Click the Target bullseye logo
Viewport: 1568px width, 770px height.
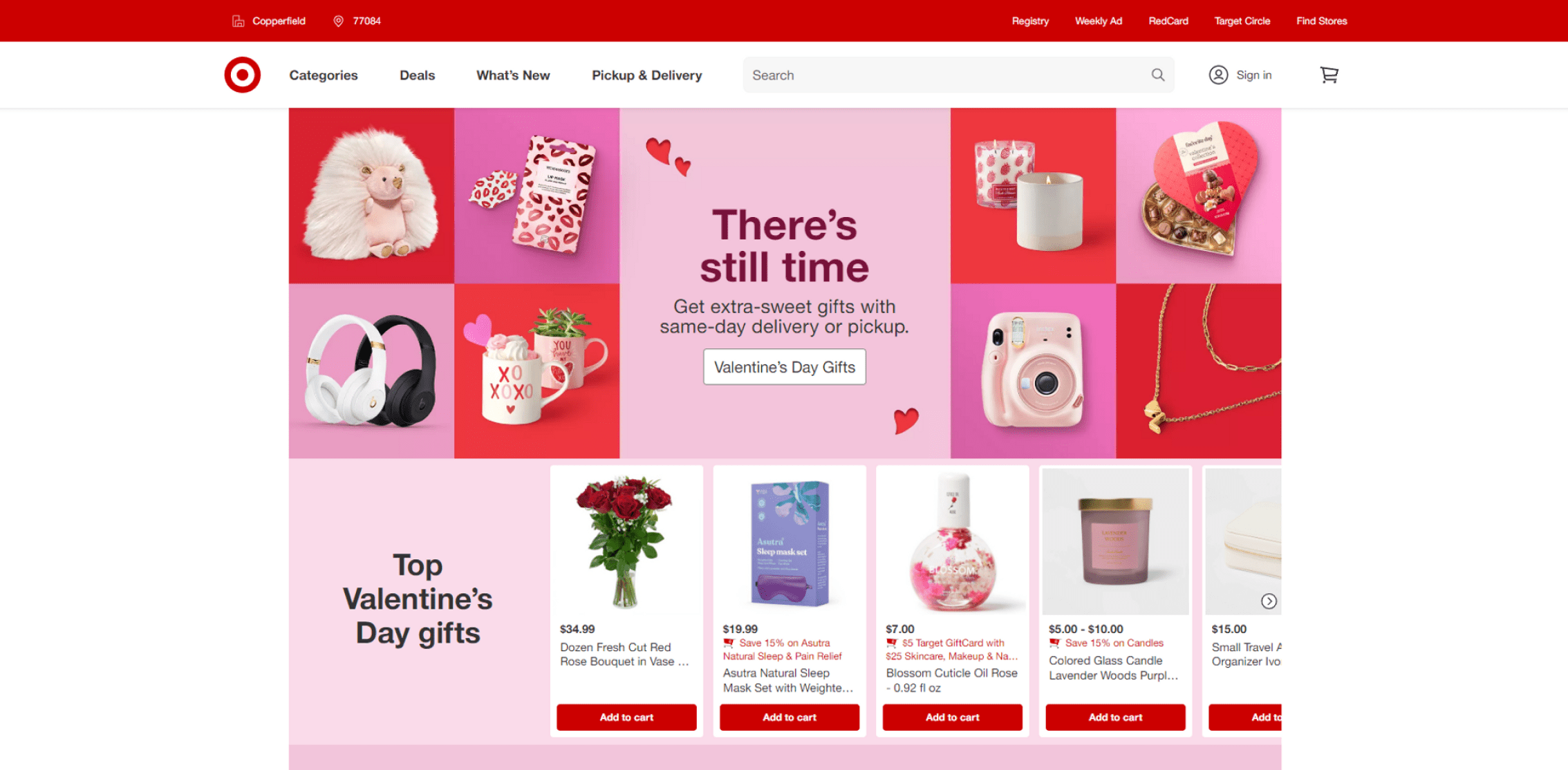coord(242,75)
